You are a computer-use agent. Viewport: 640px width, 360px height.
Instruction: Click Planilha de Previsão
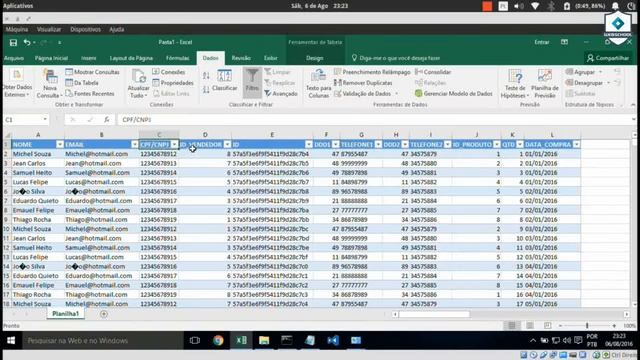point(545,84)
